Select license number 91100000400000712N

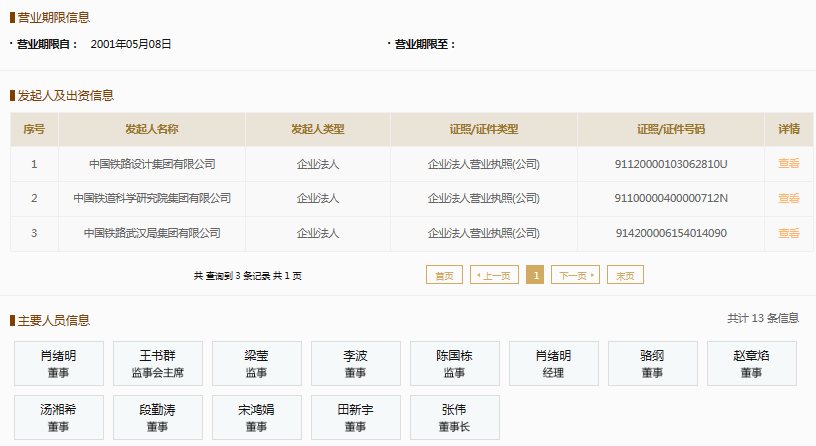(671, 198)
